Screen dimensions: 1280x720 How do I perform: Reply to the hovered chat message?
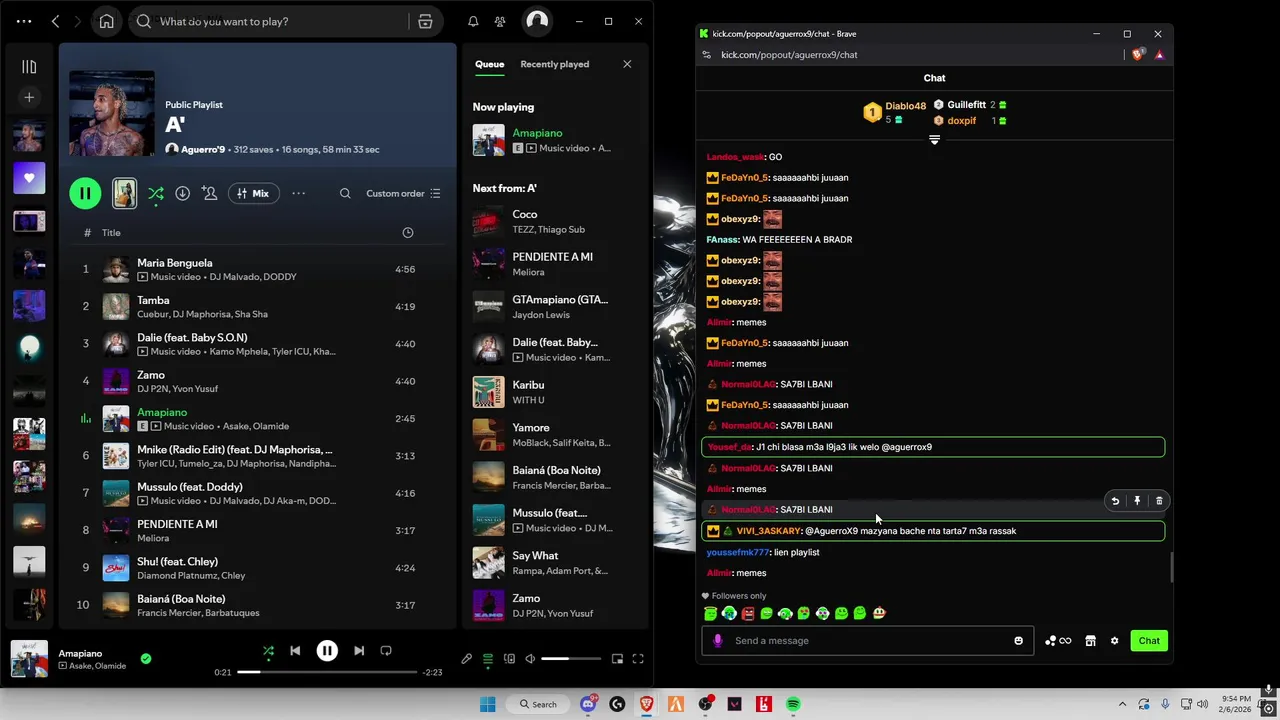[x=1115, y=501]
